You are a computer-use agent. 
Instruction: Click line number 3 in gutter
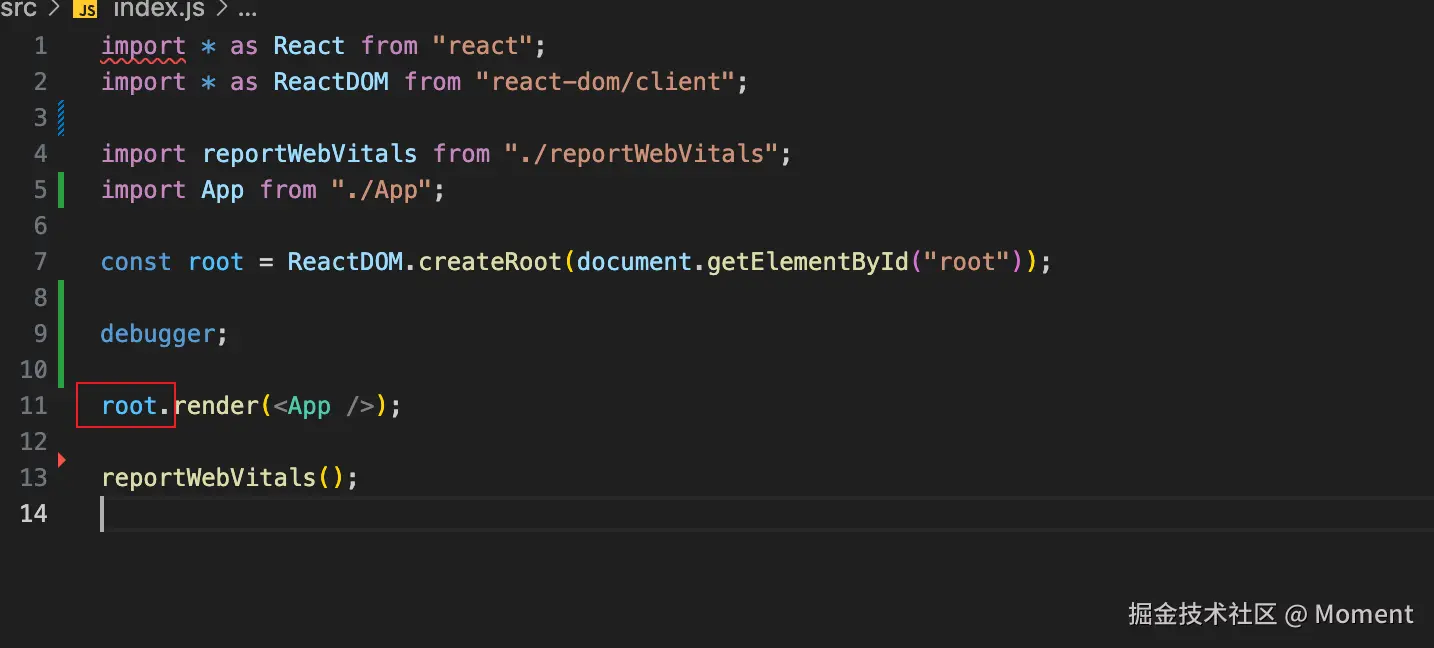click(40, 118)
